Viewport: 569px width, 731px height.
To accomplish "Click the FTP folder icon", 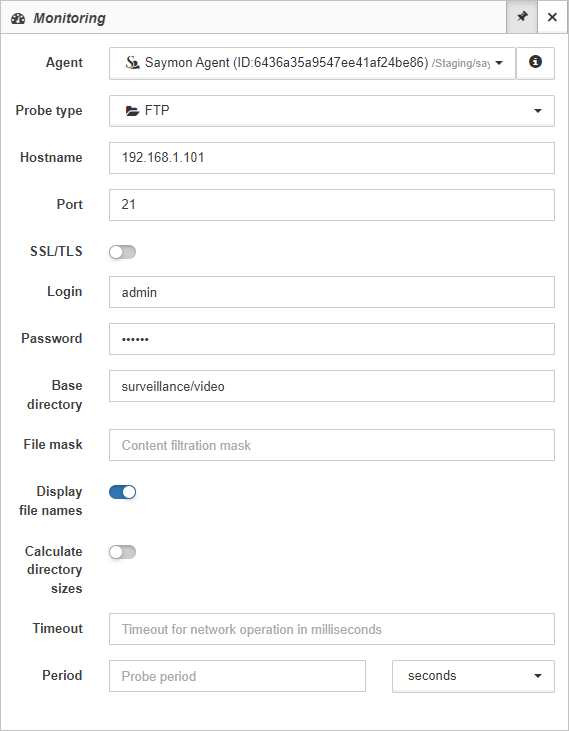I will tap(132, 111).
